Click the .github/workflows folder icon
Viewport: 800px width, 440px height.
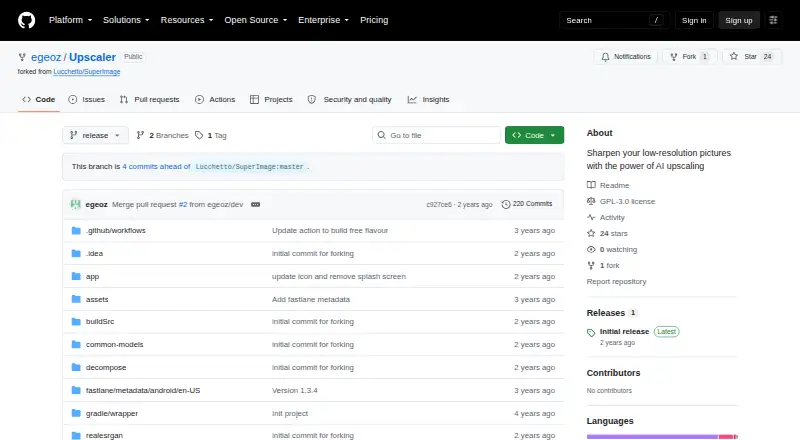(76, 231)
